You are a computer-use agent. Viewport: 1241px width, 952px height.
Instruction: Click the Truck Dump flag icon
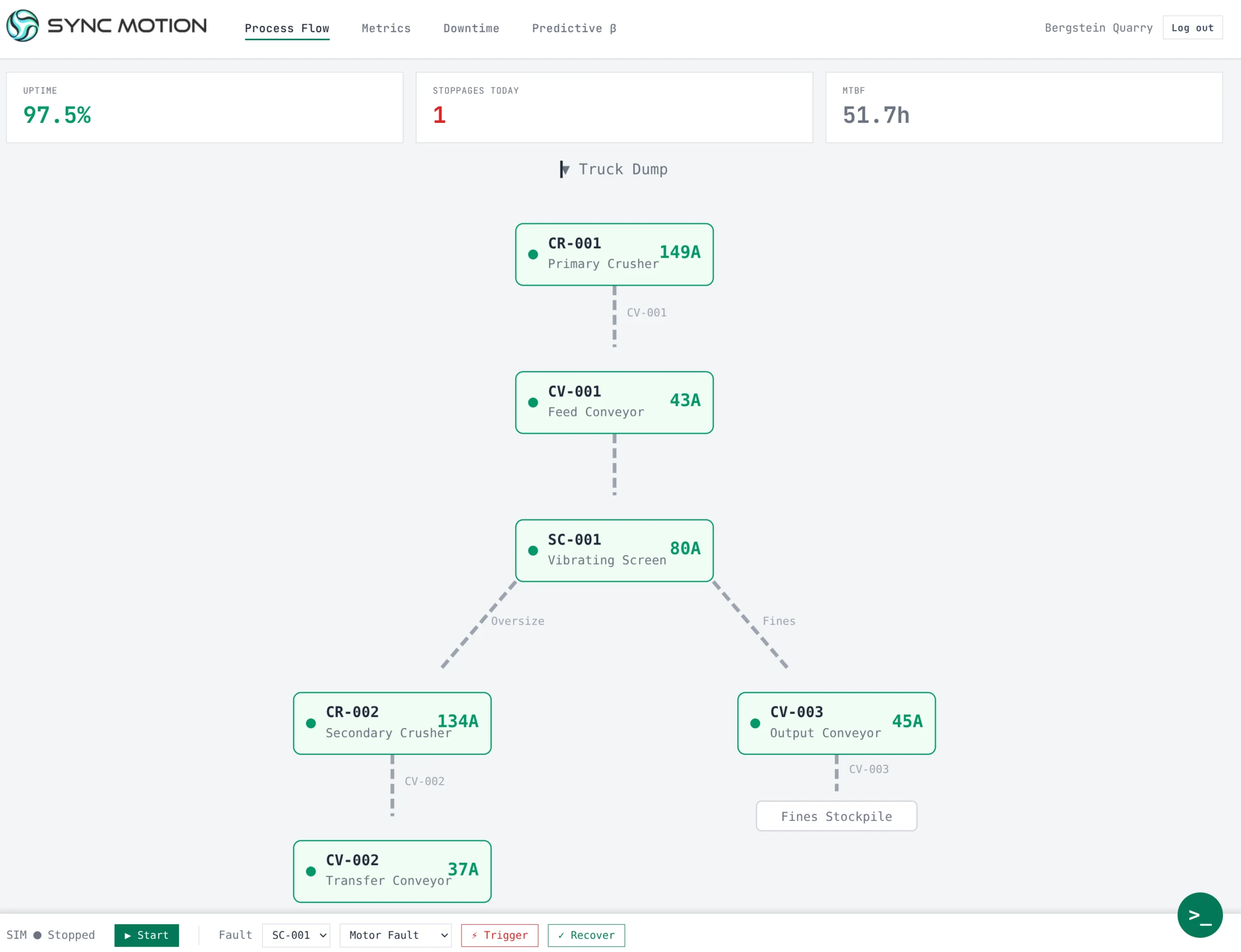coord(564,169)
